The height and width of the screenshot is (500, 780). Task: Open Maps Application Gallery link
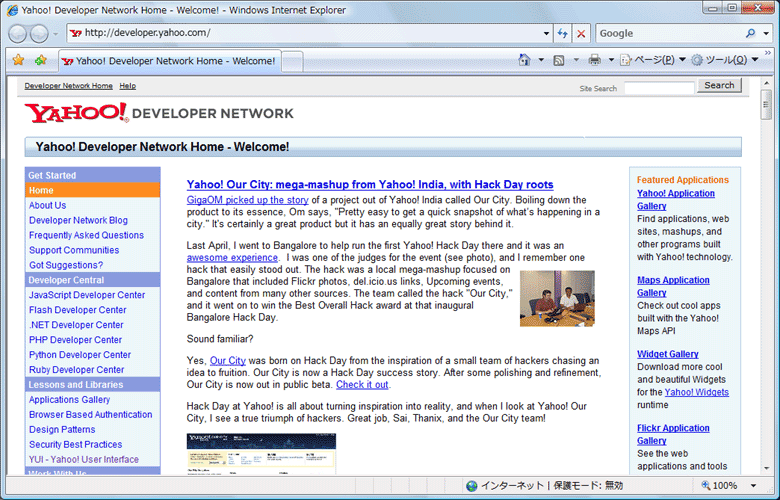tap(673, 286)
